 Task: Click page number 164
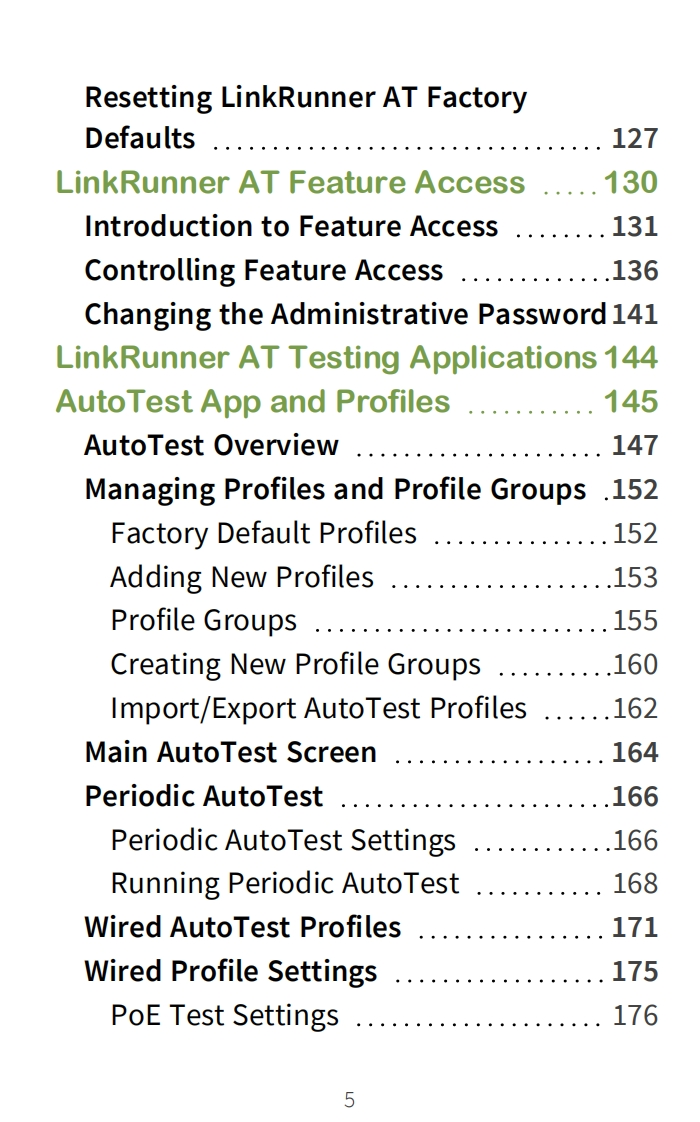634,753
